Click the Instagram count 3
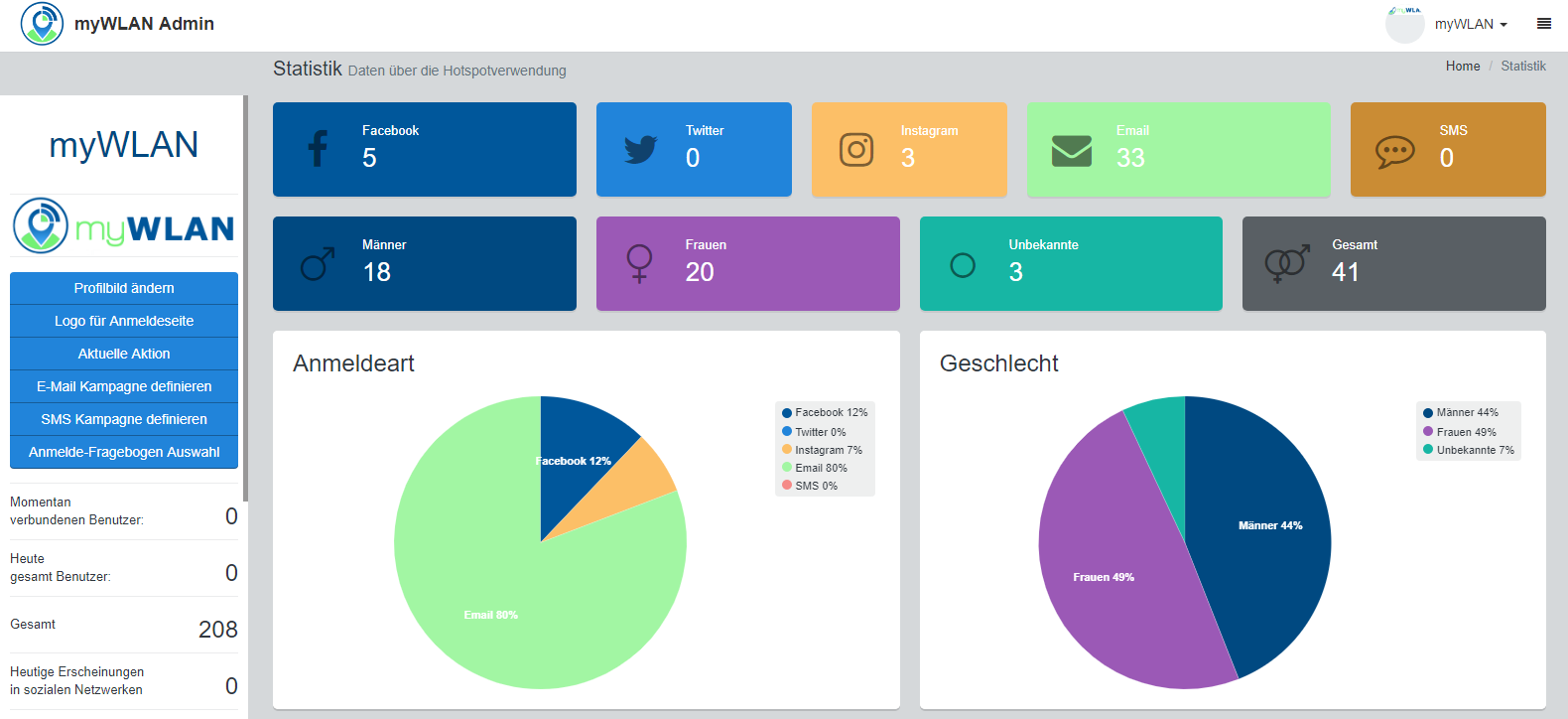The height and width of the screenshot is (719, 1568). coord(908,158)
